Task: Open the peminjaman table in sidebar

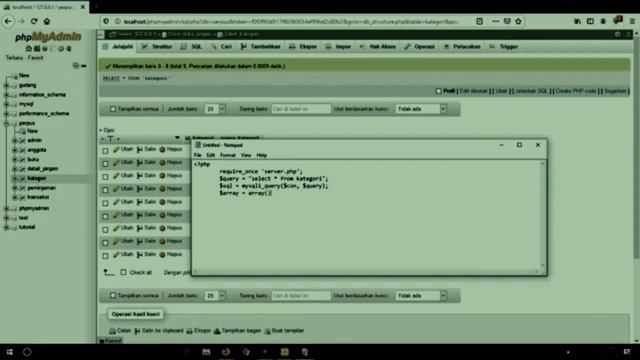Action: coord(41,188)
